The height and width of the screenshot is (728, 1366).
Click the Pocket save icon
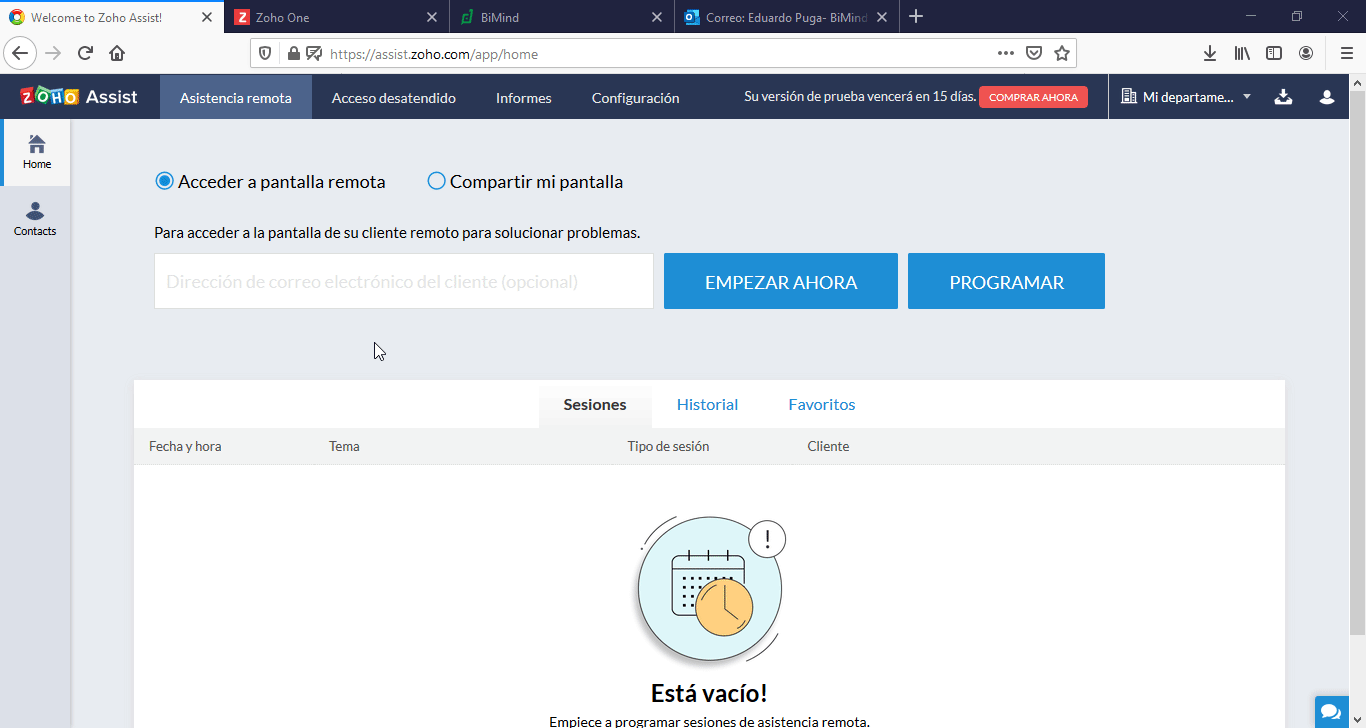tap(1035, 54)
